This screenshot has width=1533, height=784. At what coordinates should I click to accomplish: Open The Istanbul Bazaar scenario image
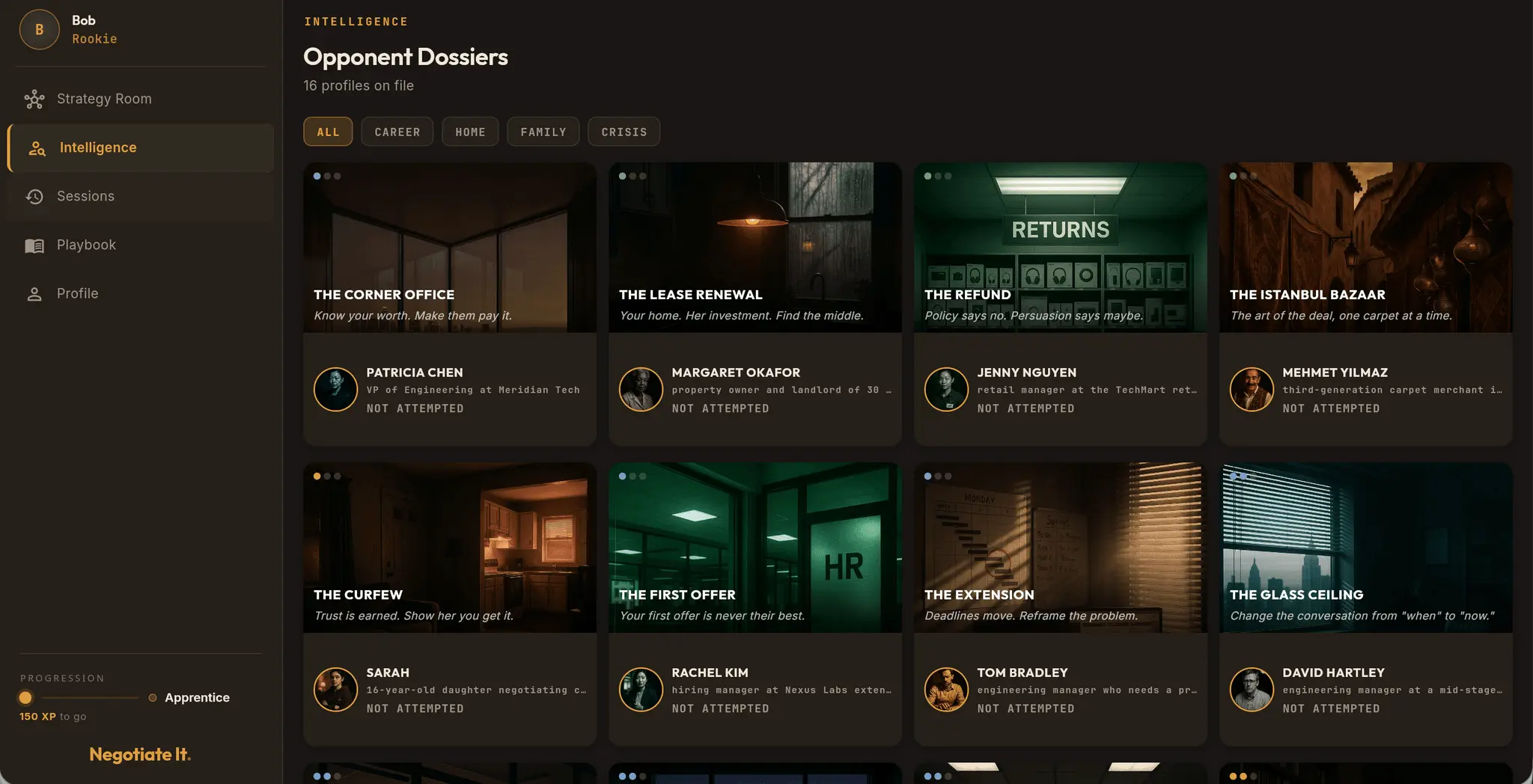point(1366,248)
